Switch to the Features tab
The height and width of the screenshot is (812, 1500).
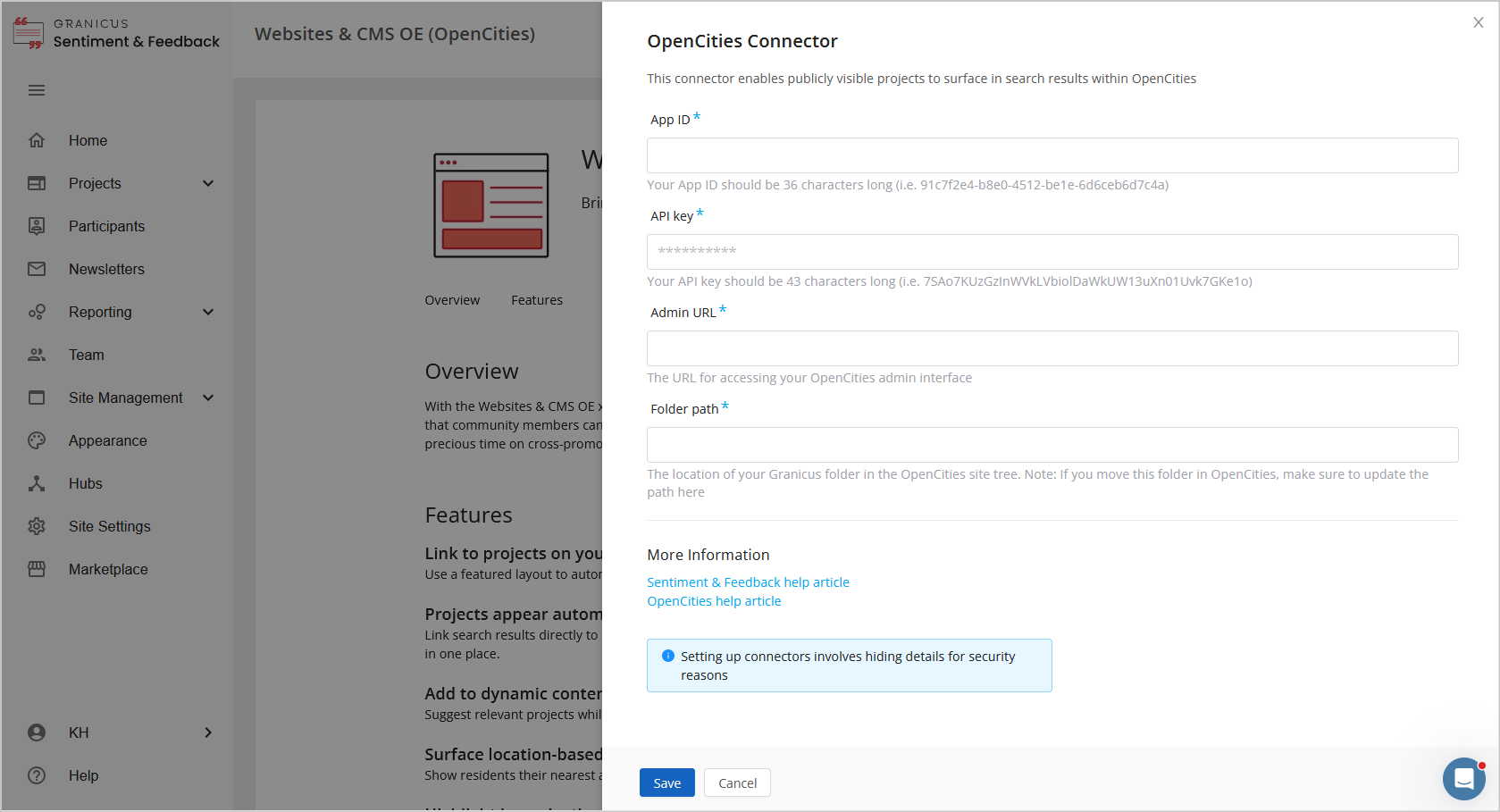point(537,300)
